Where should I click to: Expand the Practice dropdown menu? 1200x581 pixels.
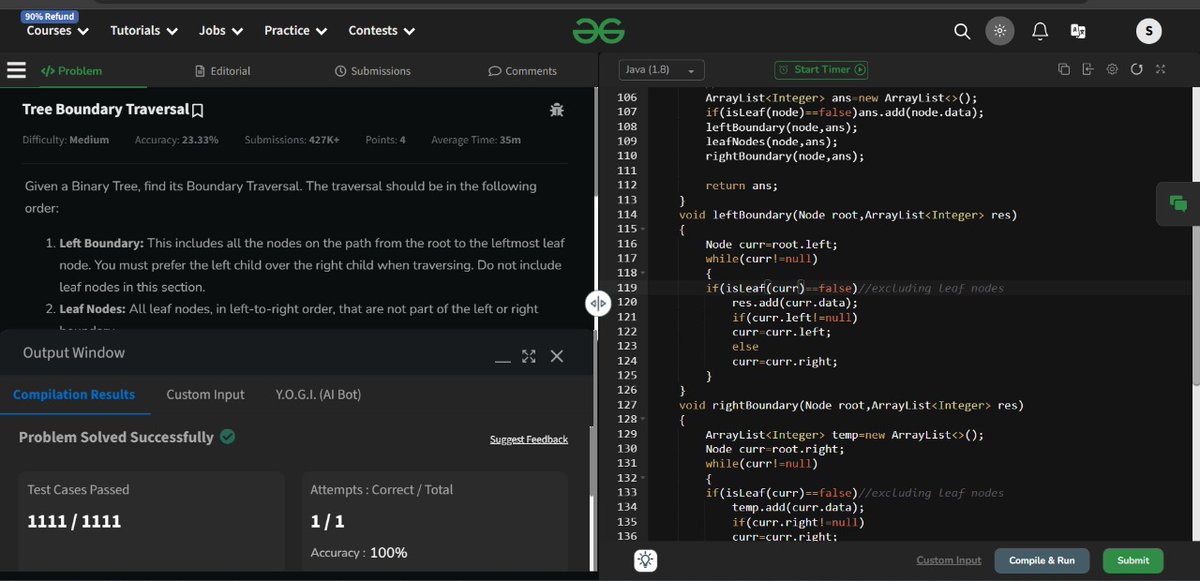(x=296, y=31)
